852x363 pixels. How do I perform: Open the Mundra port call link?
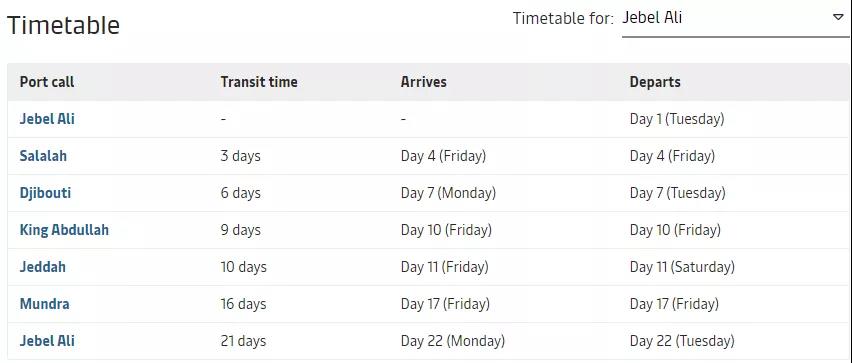point(45,304)
